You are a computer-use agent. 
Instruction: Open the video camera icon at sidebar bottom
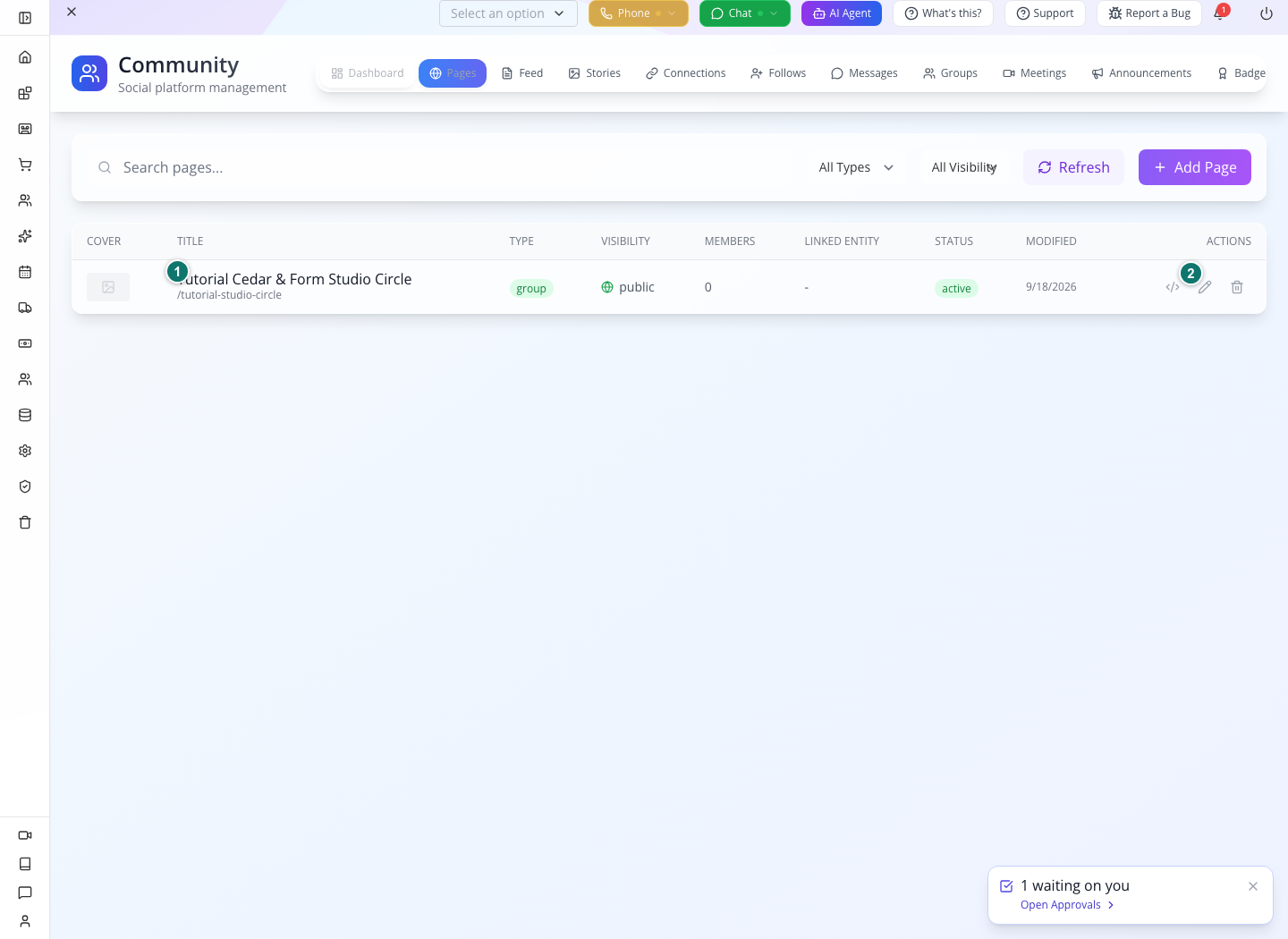tap(25, 835)
